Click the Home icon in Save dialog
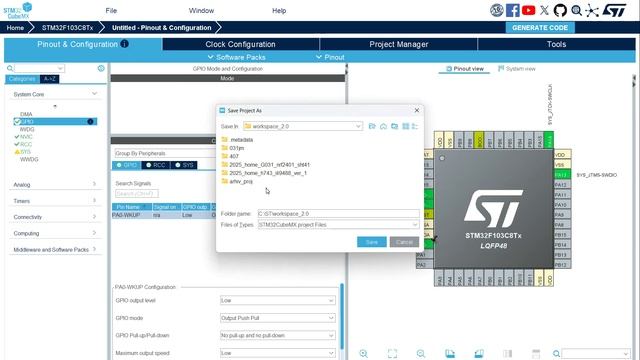 tap(383, 126)
